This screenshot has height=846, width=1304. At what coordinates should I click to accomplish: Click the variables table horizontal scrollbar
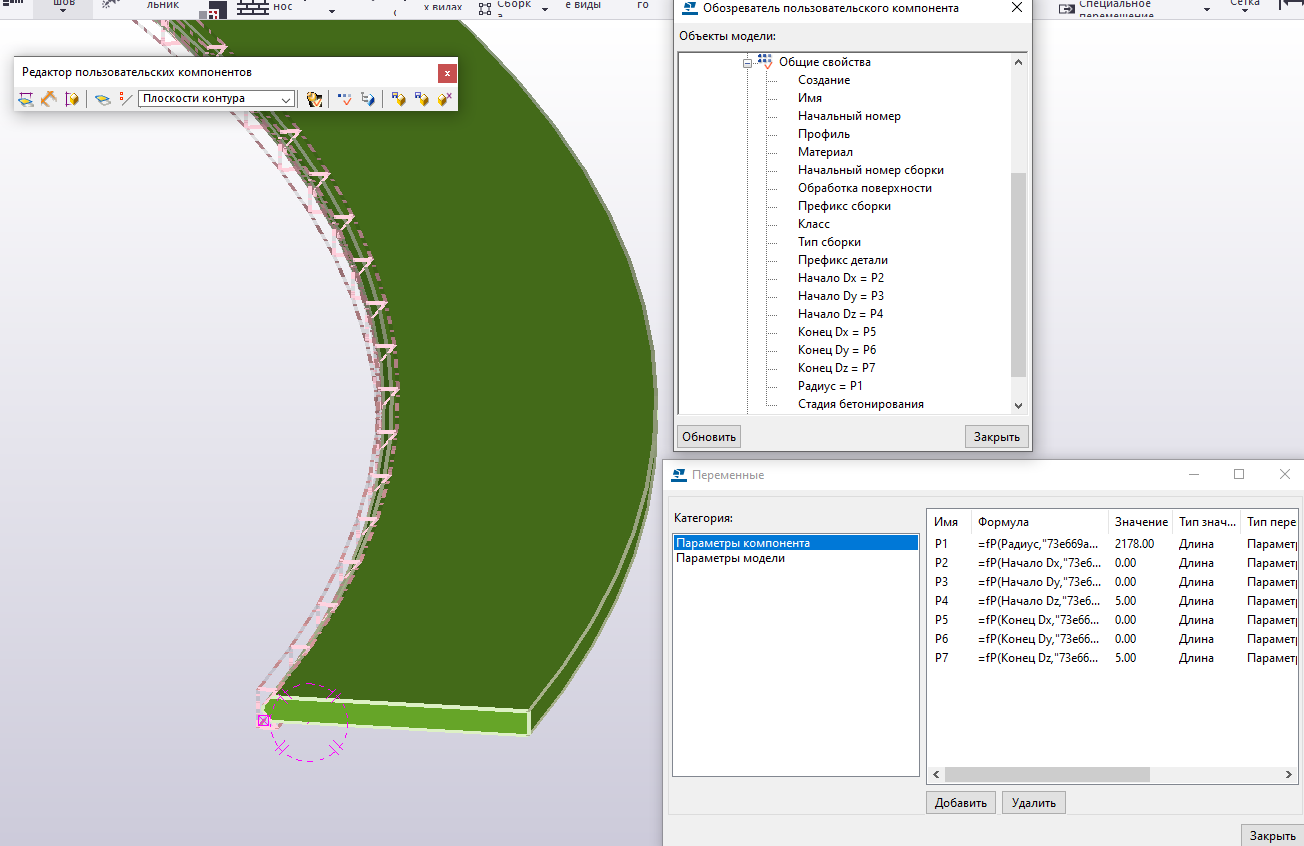(x=1047, y=774)
